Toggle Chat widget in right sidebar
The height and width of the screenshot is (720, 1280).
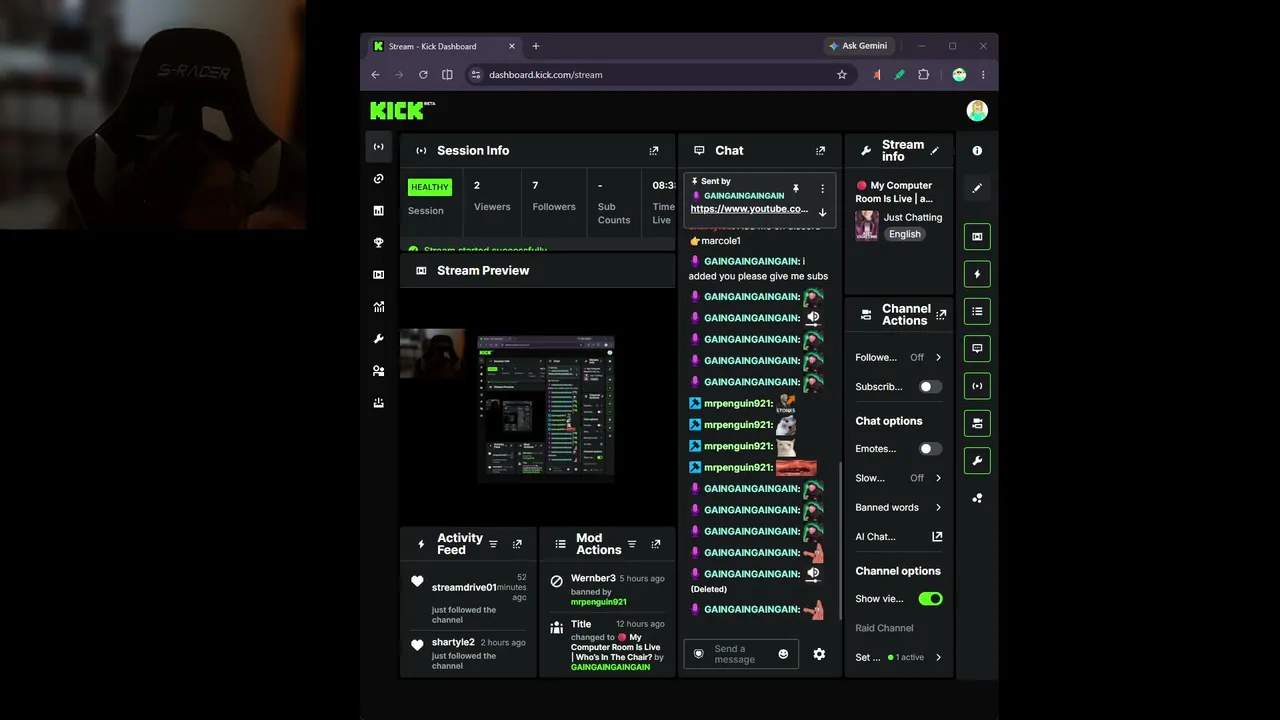977,348
